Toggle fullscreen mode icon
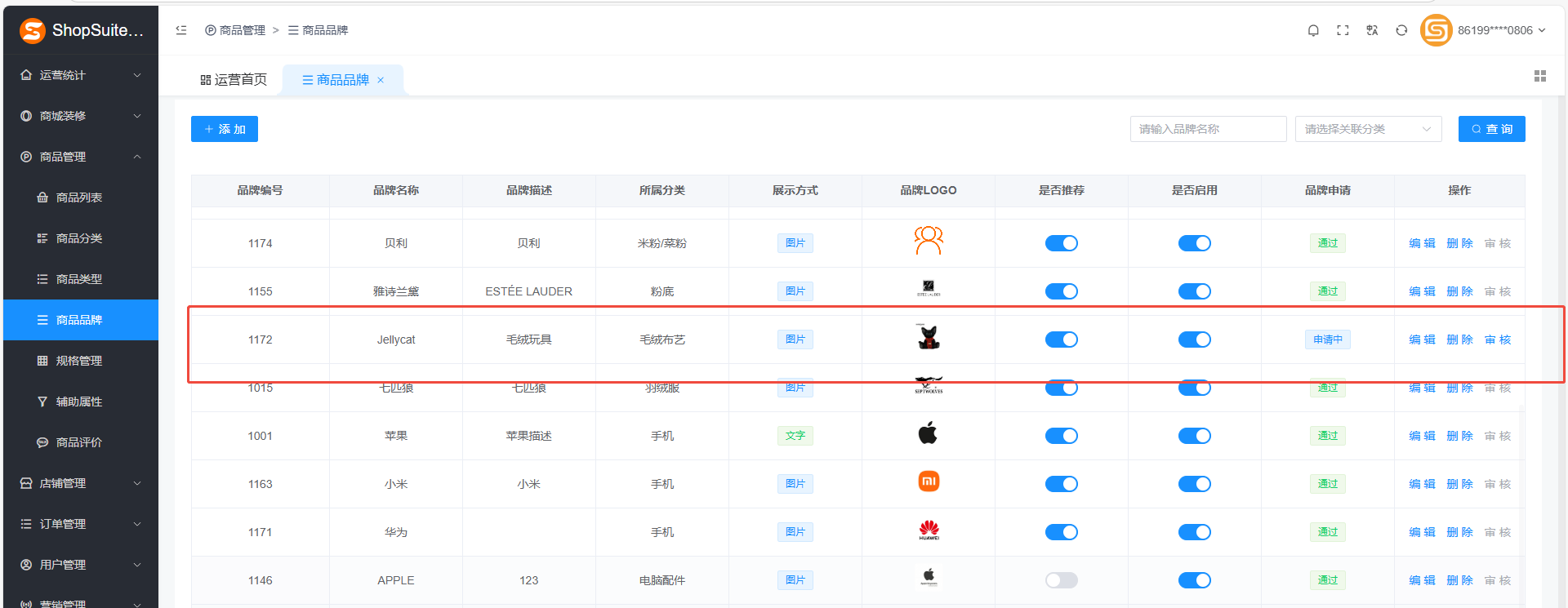Viewport: 1568px width, 608px height. [x=1343, y=30]
